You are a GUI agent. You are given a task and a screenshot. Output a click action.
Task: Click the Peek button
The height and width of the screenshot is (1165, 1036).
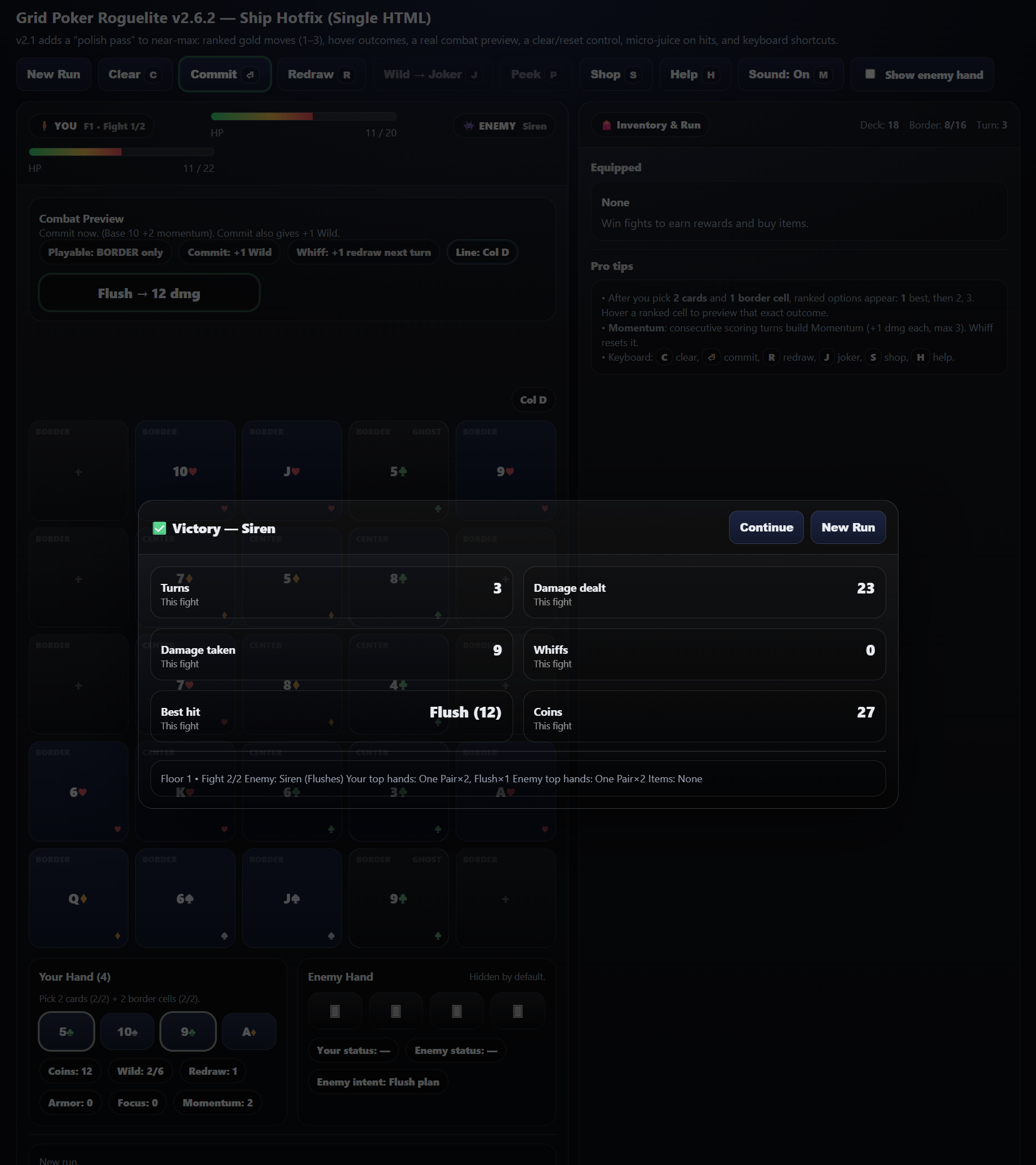536,74
